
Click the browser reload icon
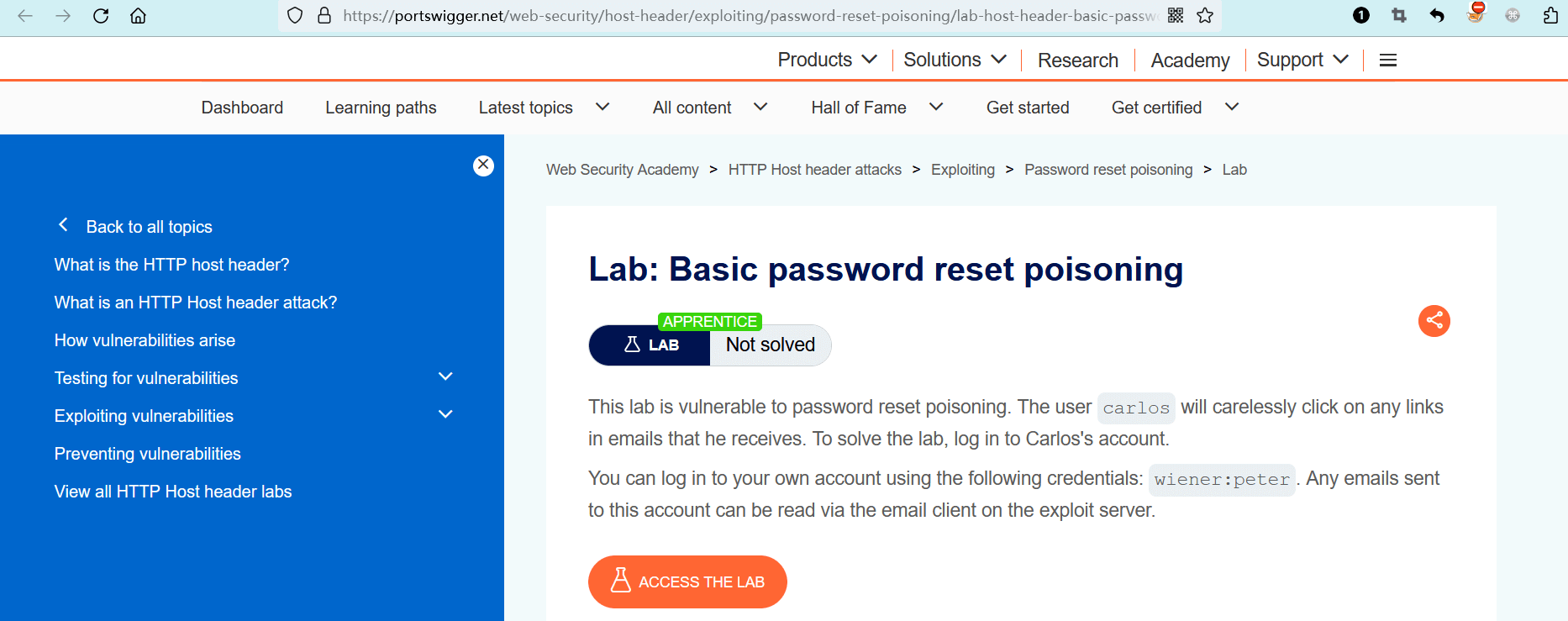click(x=101, y=16)
